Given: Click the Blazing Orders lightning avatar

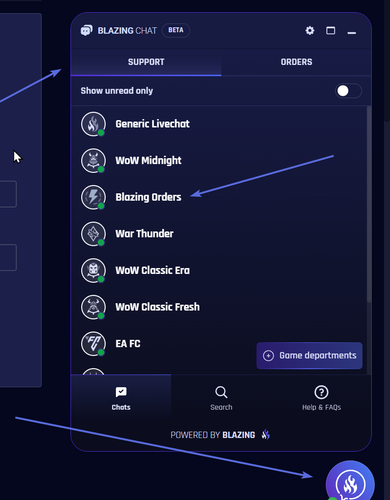Looking at the screenshot, I should pos(93,197).
